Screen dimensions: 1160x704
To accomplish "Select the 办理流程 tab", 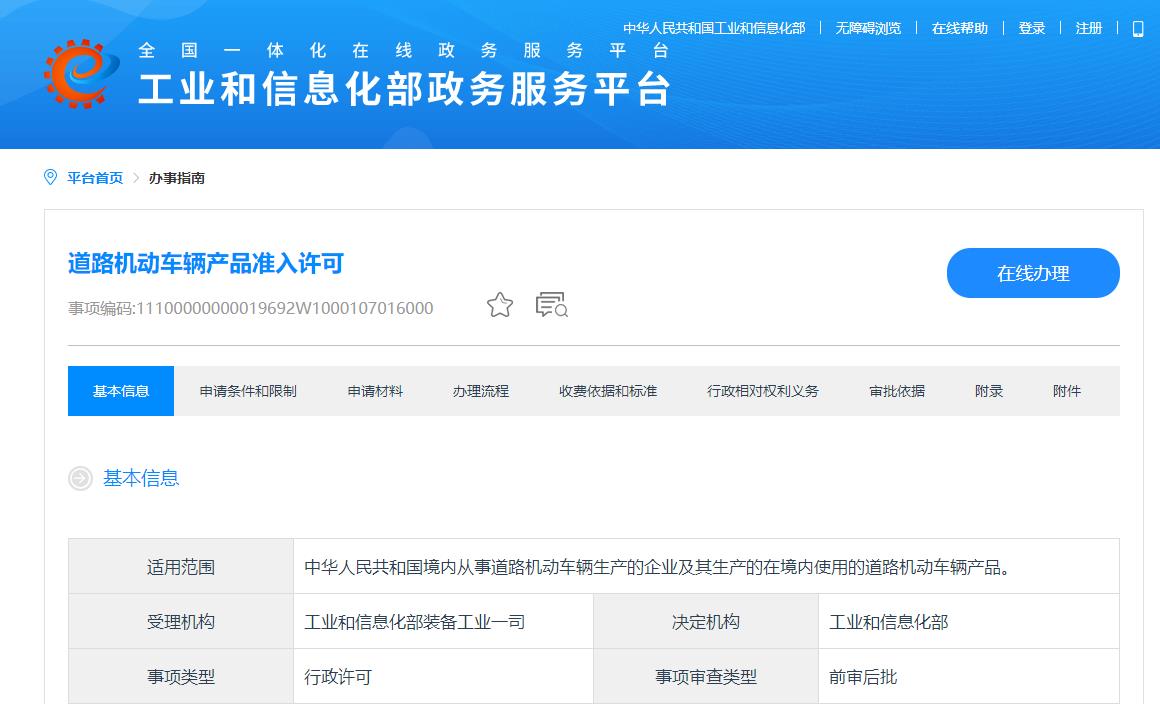I will [x=481, y=391].
